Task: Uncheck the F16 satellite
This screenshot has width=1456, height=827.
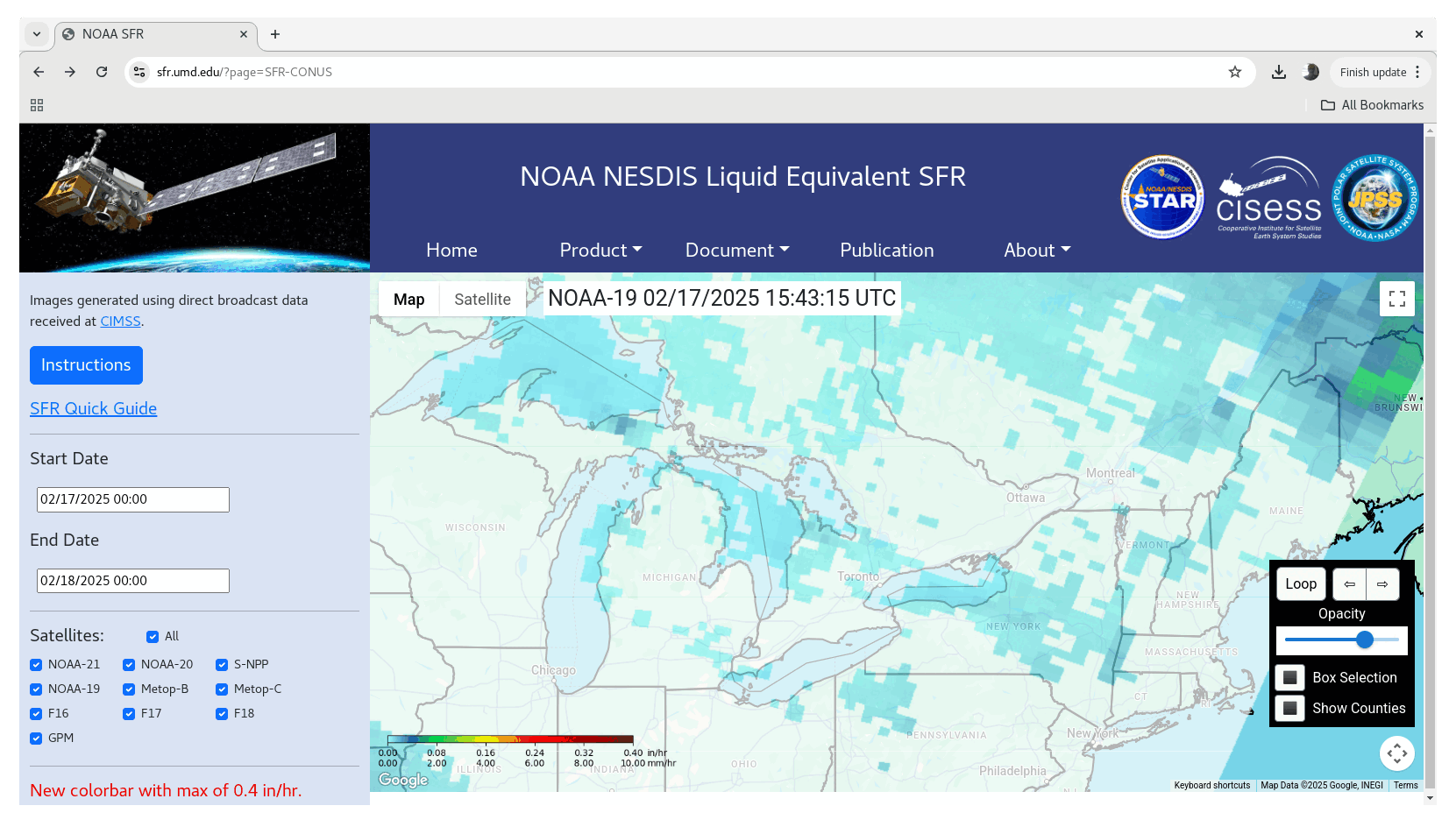Action: tap(36, 714)
